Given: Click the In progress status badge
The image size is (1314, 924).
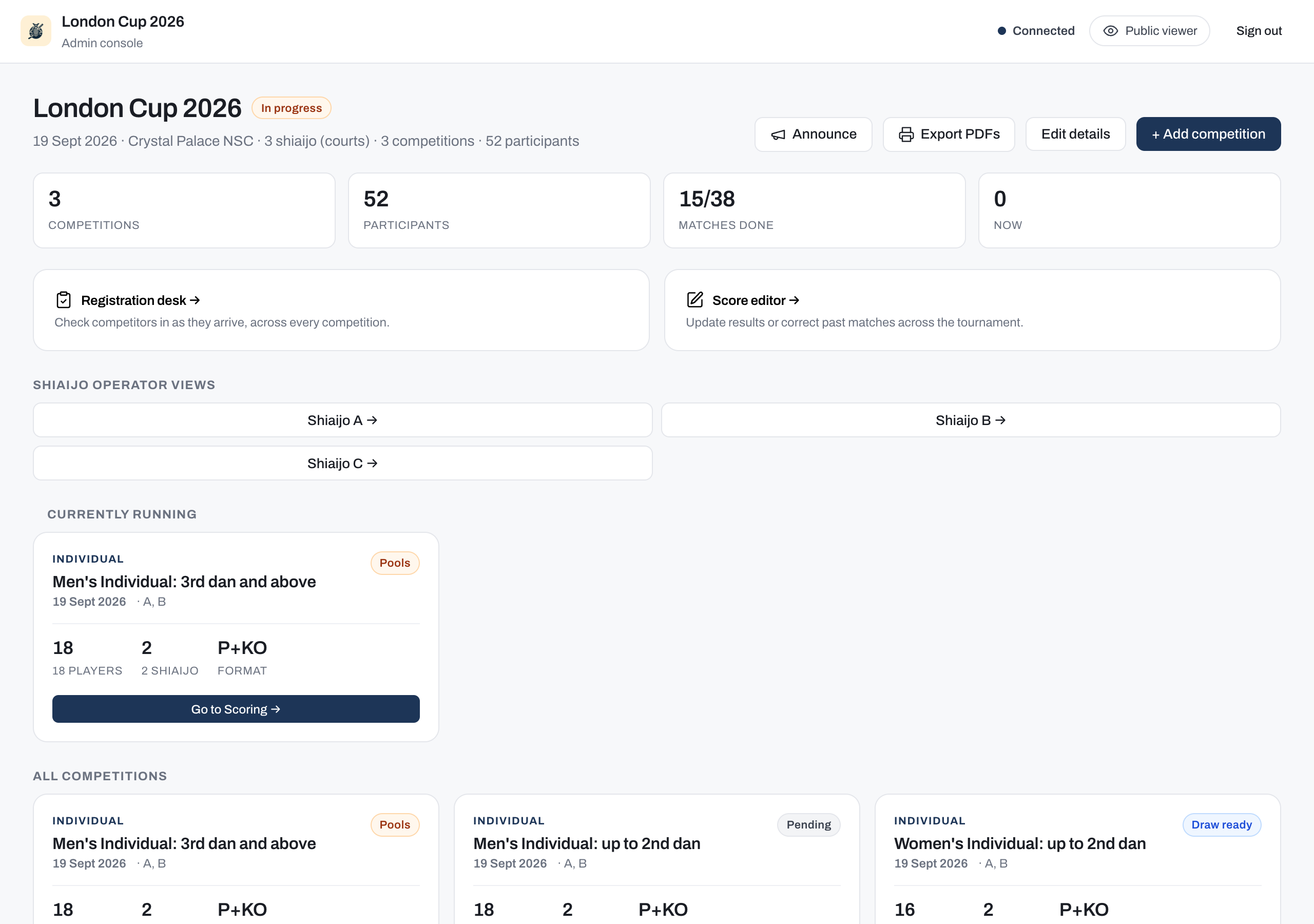Looking at the screenshot, I should [x=292, y=108].
